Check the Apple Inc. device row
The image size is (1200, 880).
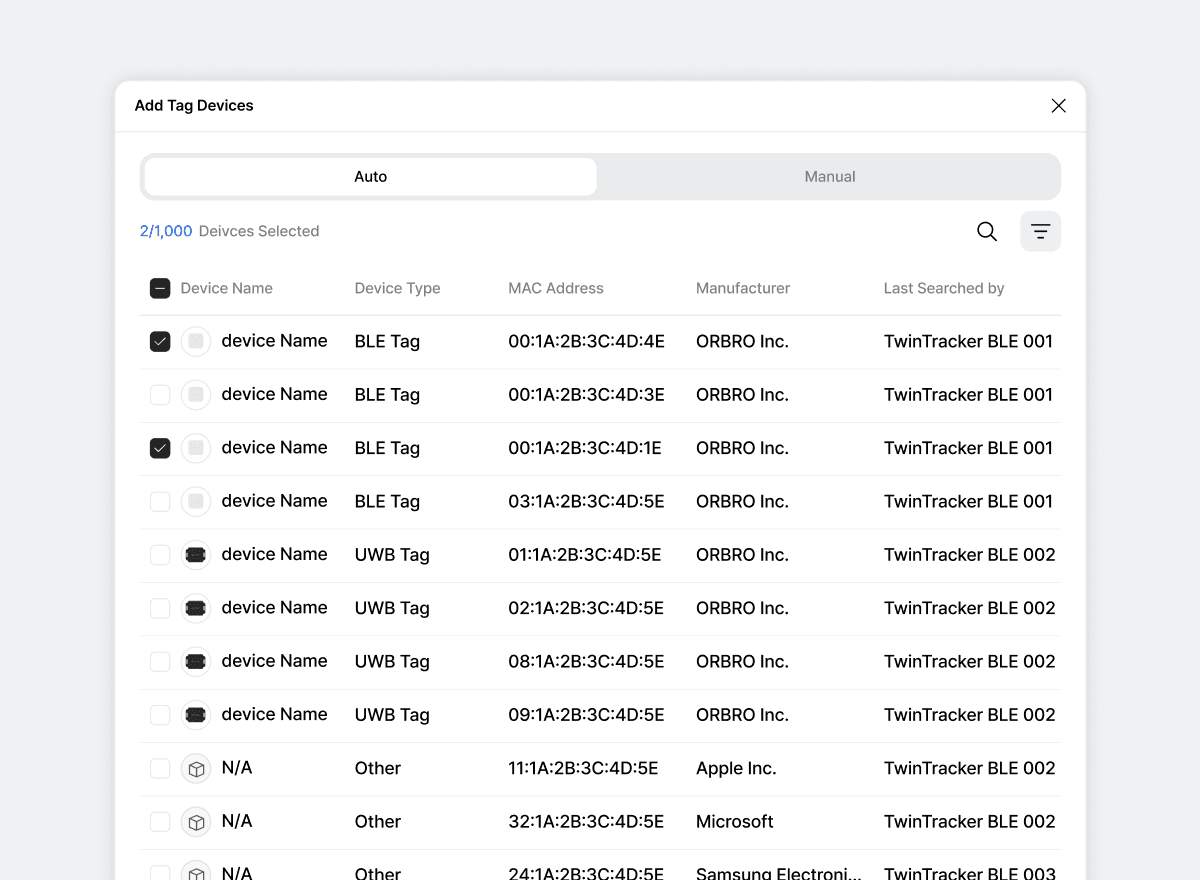click(160, 768)
